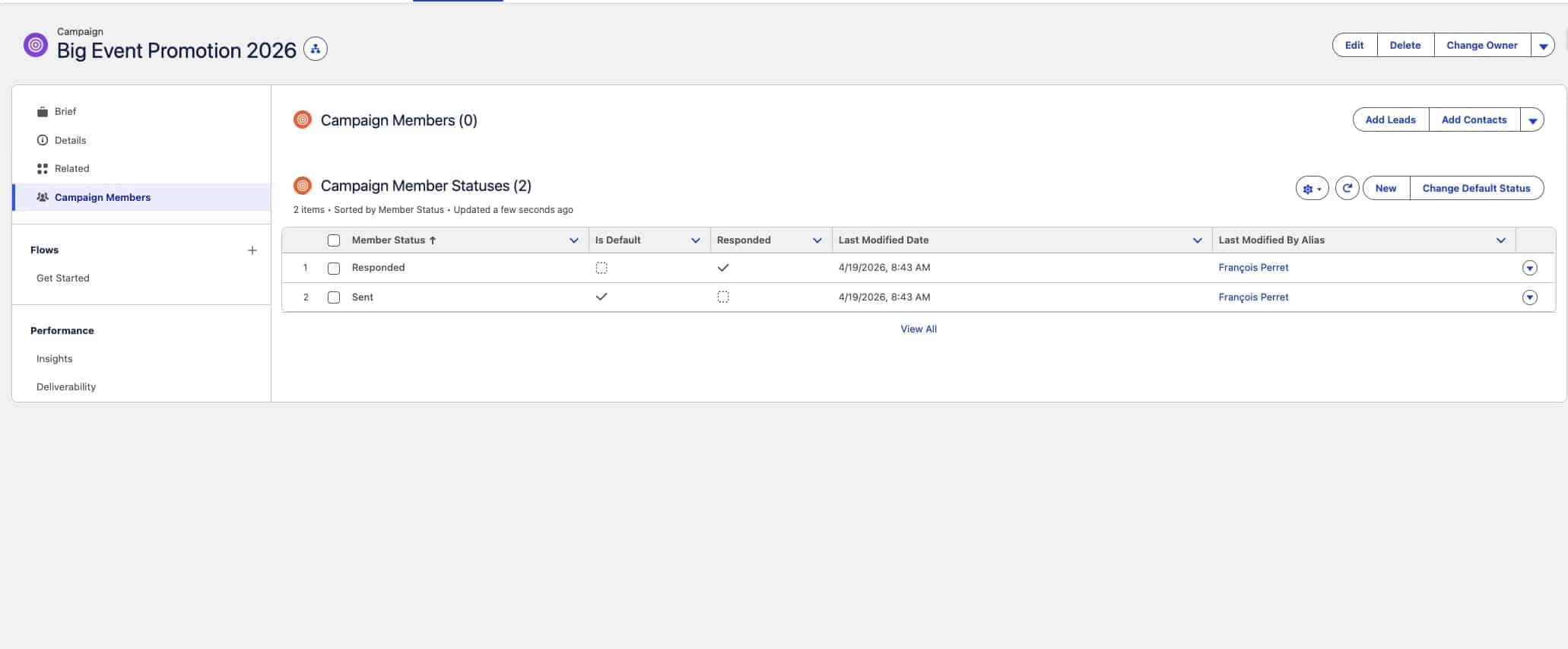The image size is (1568, 649).
Task: Click the Campaign Members orange section icon
Action: coord(303,120)
